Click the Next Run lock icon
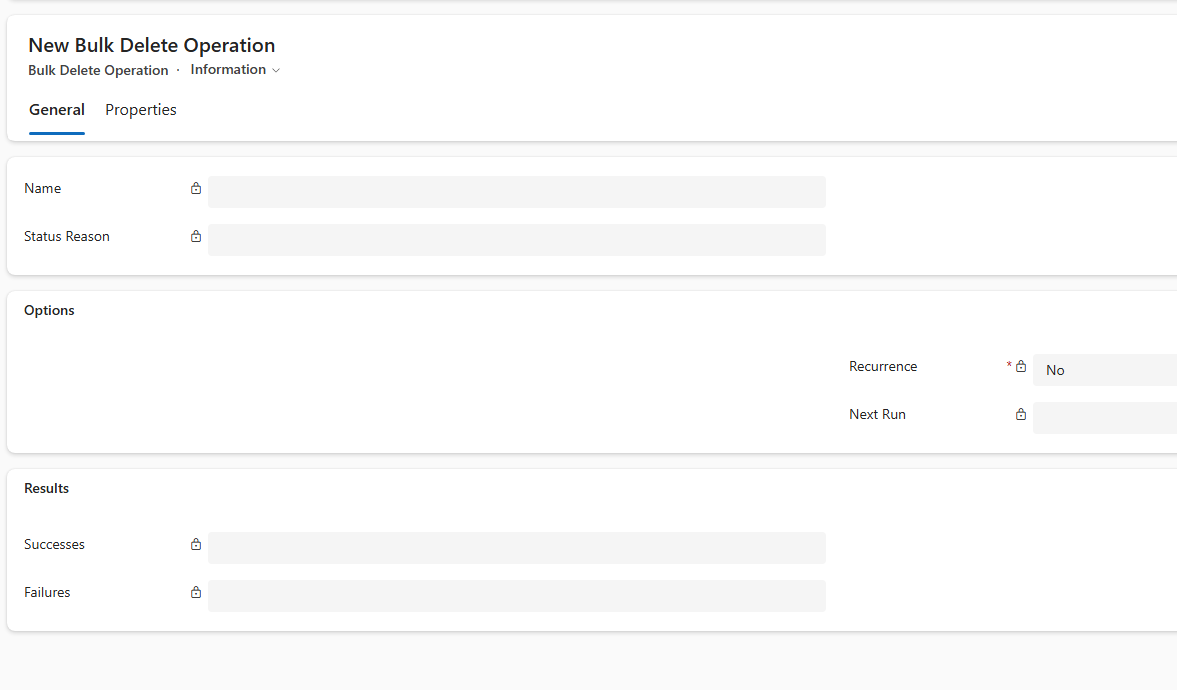 coord(1021,415)
